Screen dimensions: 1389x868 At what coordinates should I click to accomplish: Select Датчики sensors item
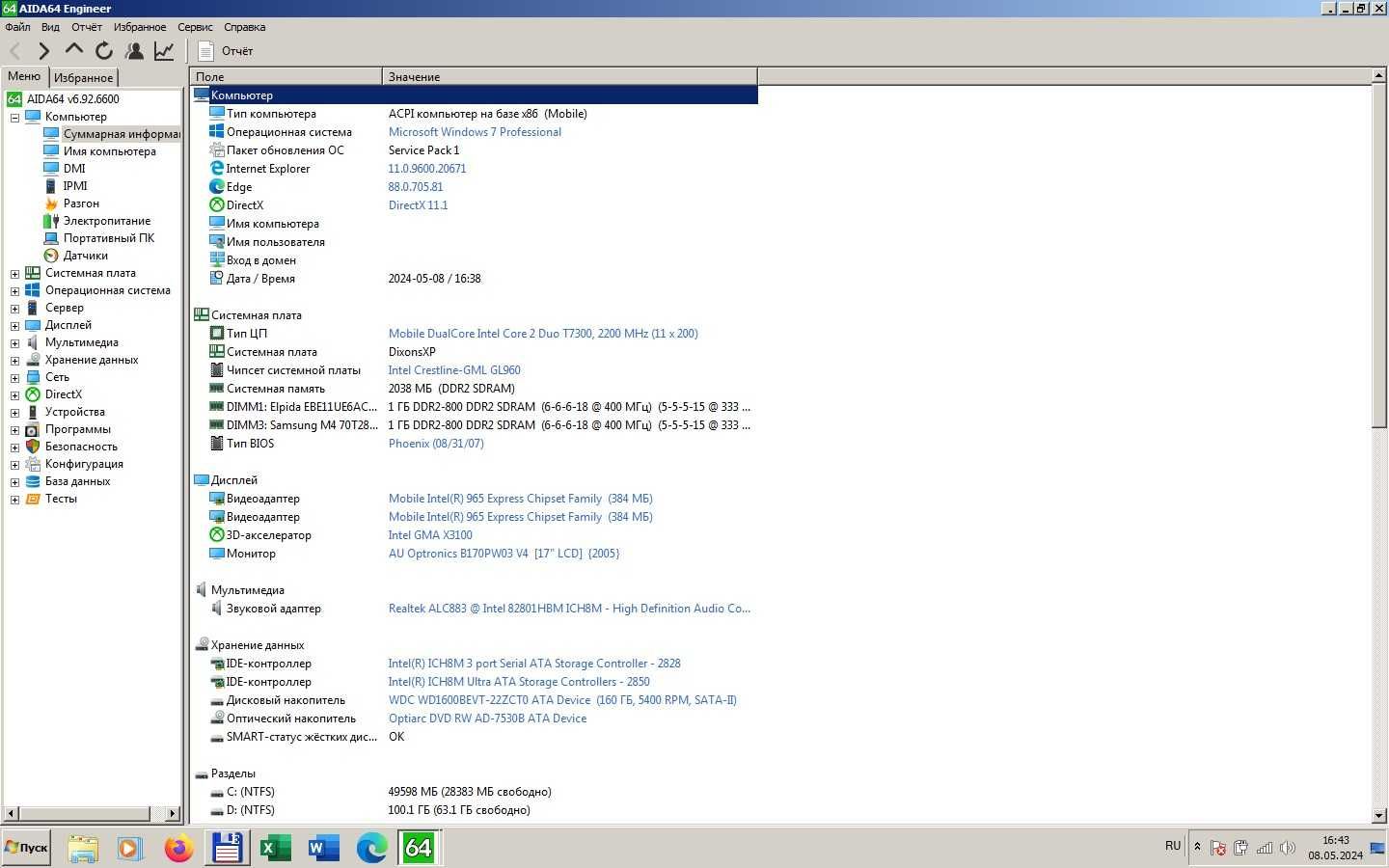click(86, 256)
